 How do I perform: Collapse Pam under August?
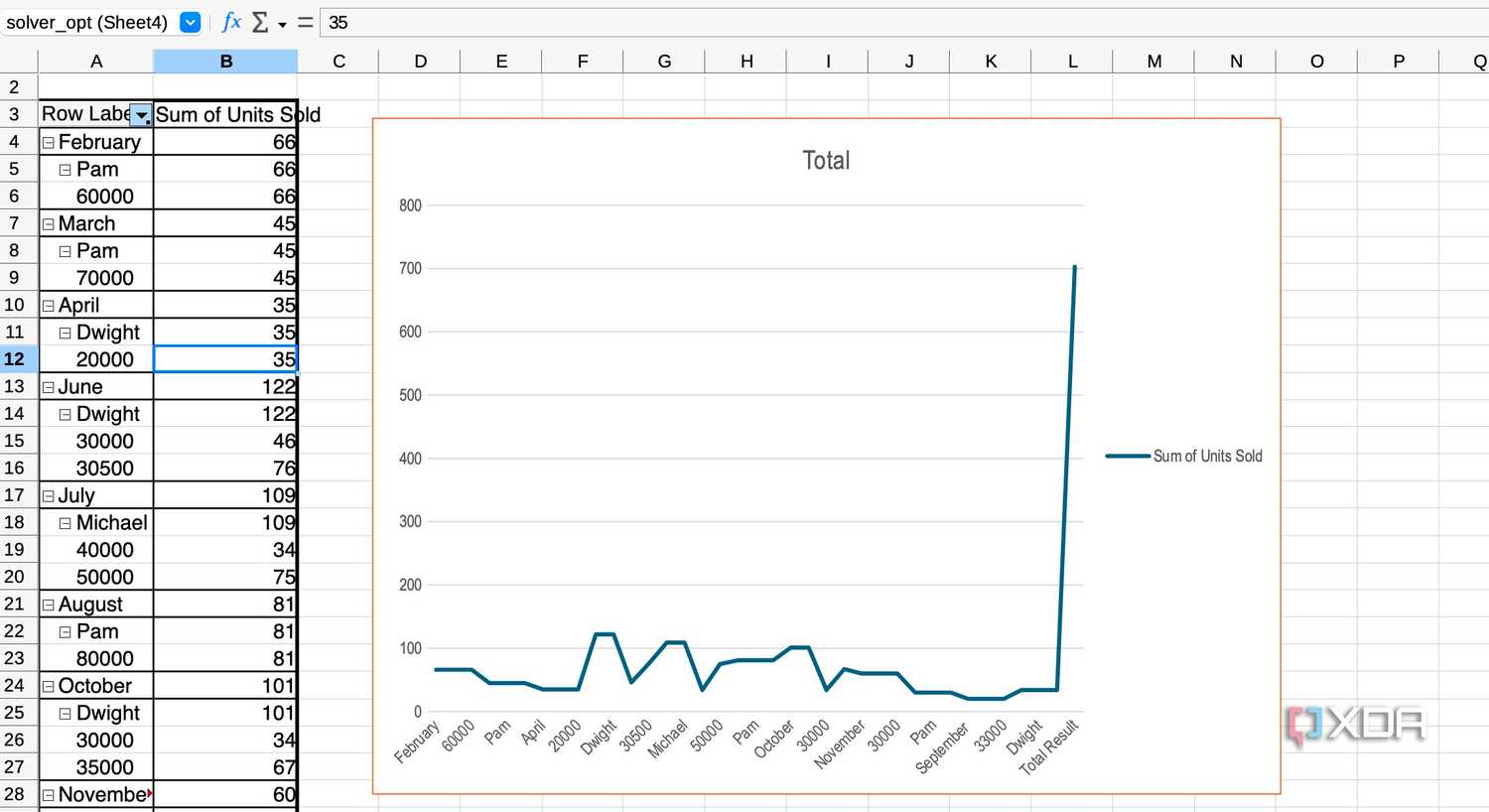coord(66,632)
